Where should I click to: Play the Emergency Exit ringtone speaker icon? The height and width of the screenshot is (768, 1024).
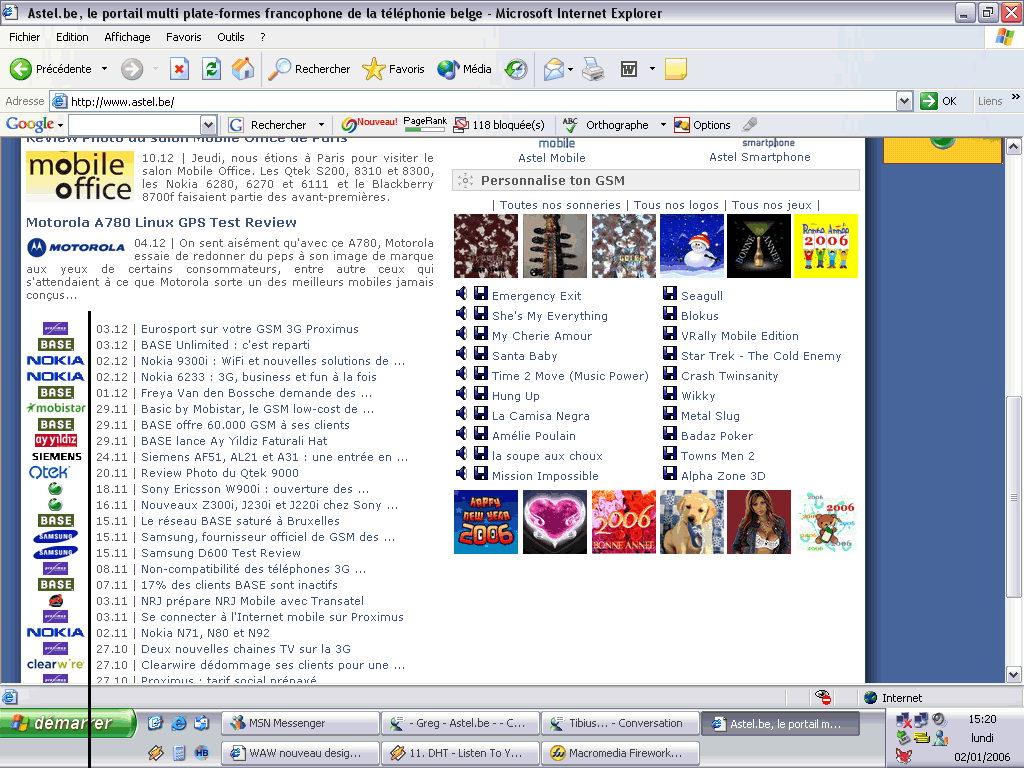[x=462, y=294]
